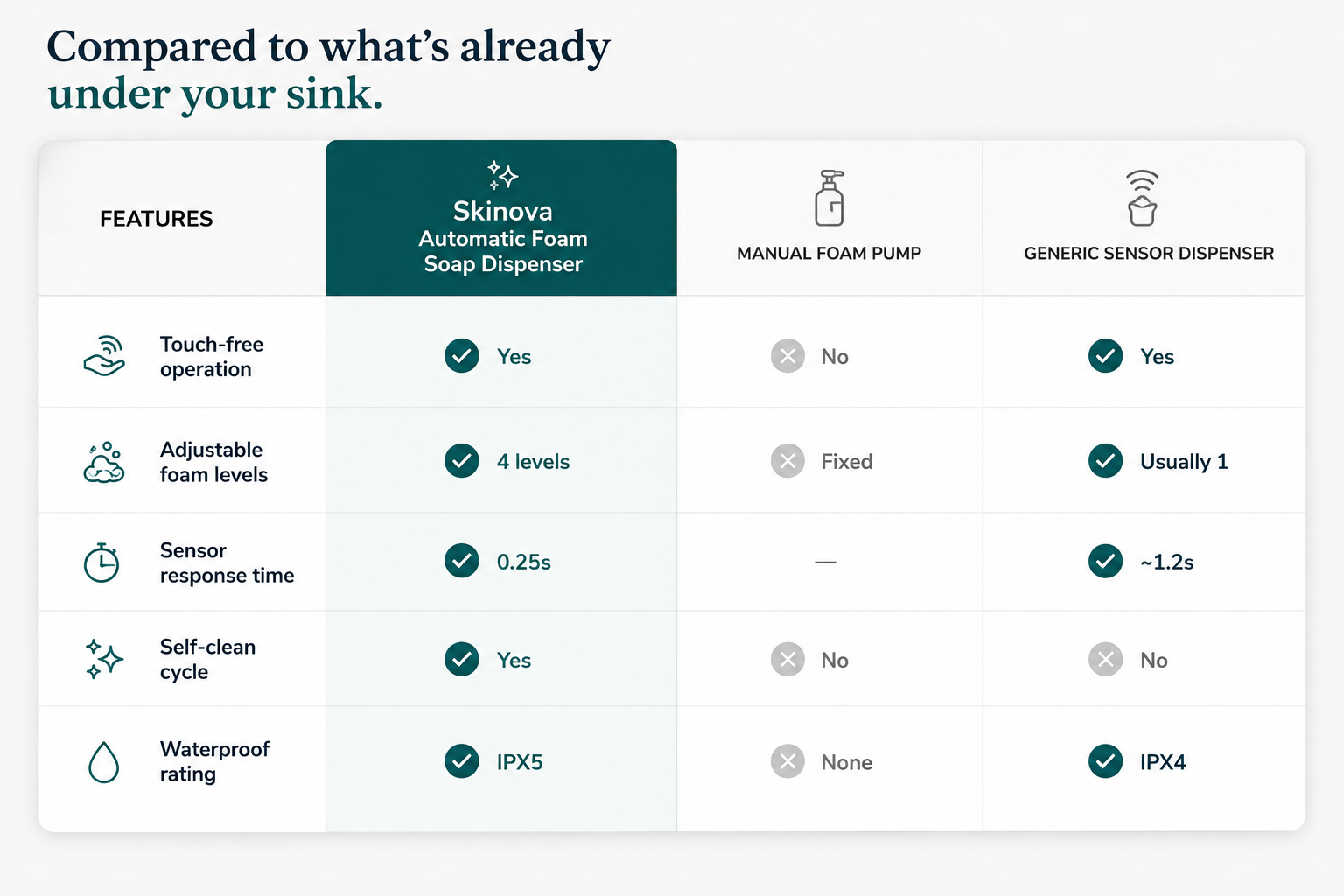Click the checkmark beside IPX5
Screen dimensions: 1344x896
pos(462,761)
